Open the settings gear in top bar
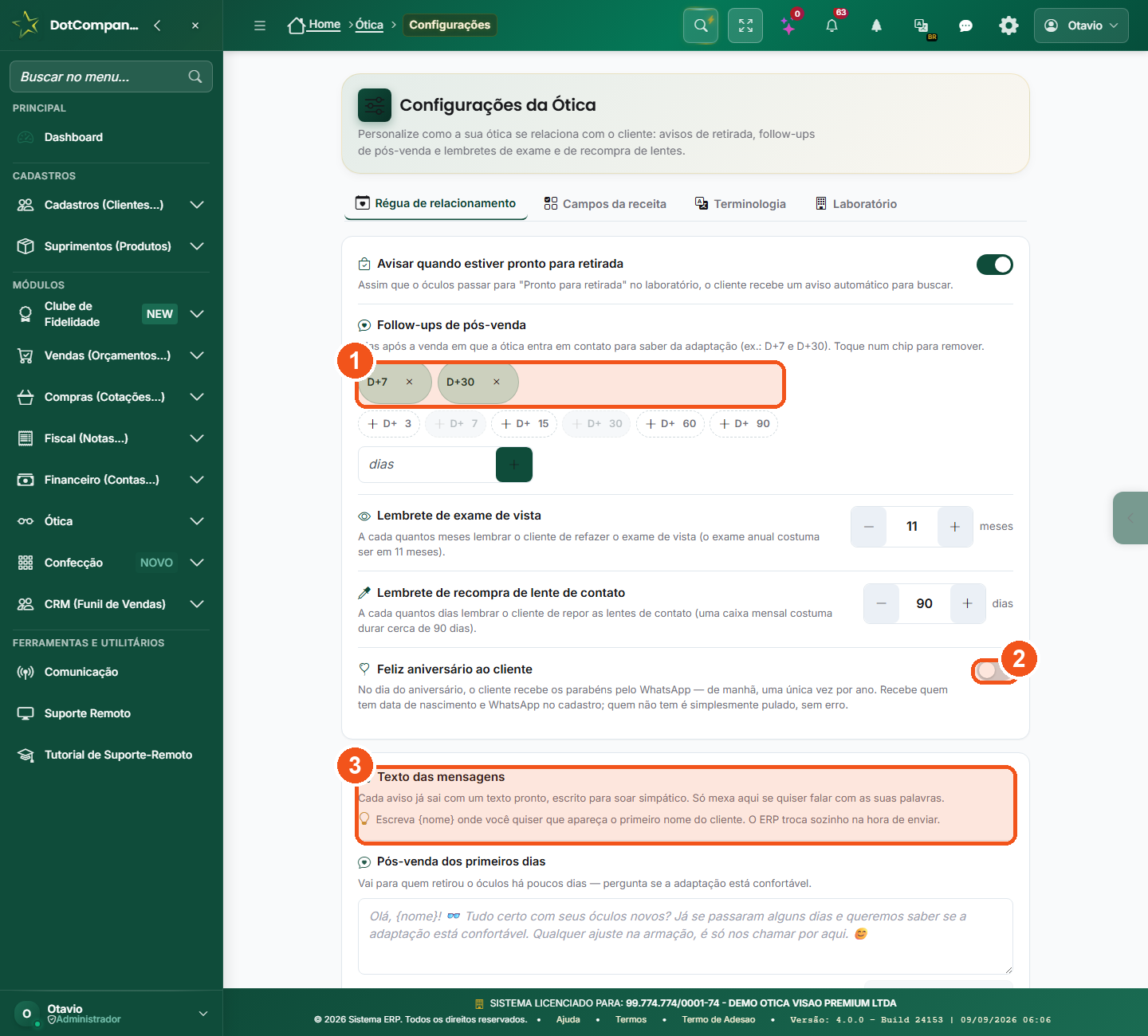 pos(1008,26)
